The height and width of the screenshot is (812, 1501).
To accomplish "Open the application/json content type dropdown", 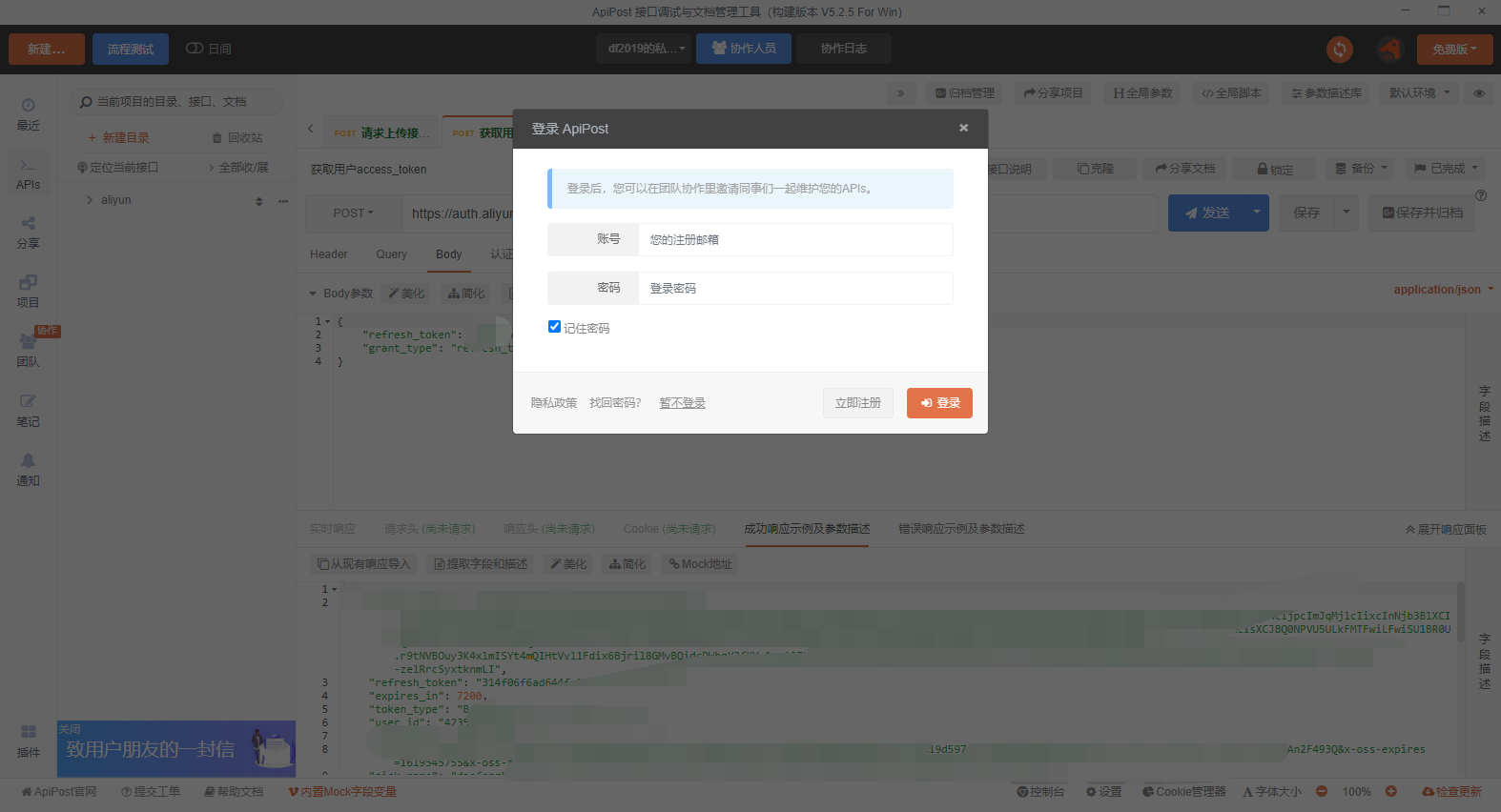I will pos(1443,290).
